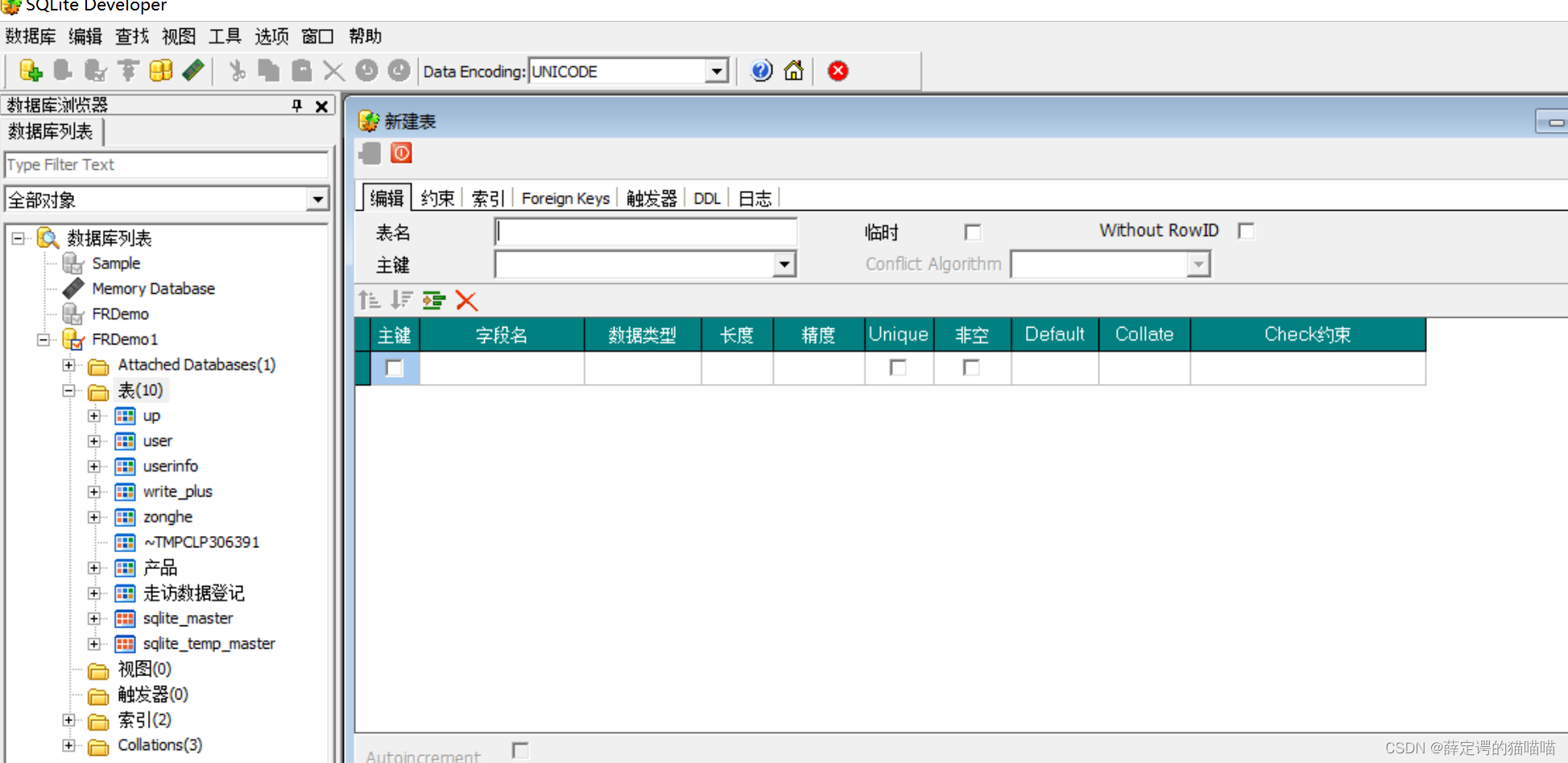Open the 工具 menu
Image resolution: width=1568 pixels, height=763 pixels.
pos(225,36)
